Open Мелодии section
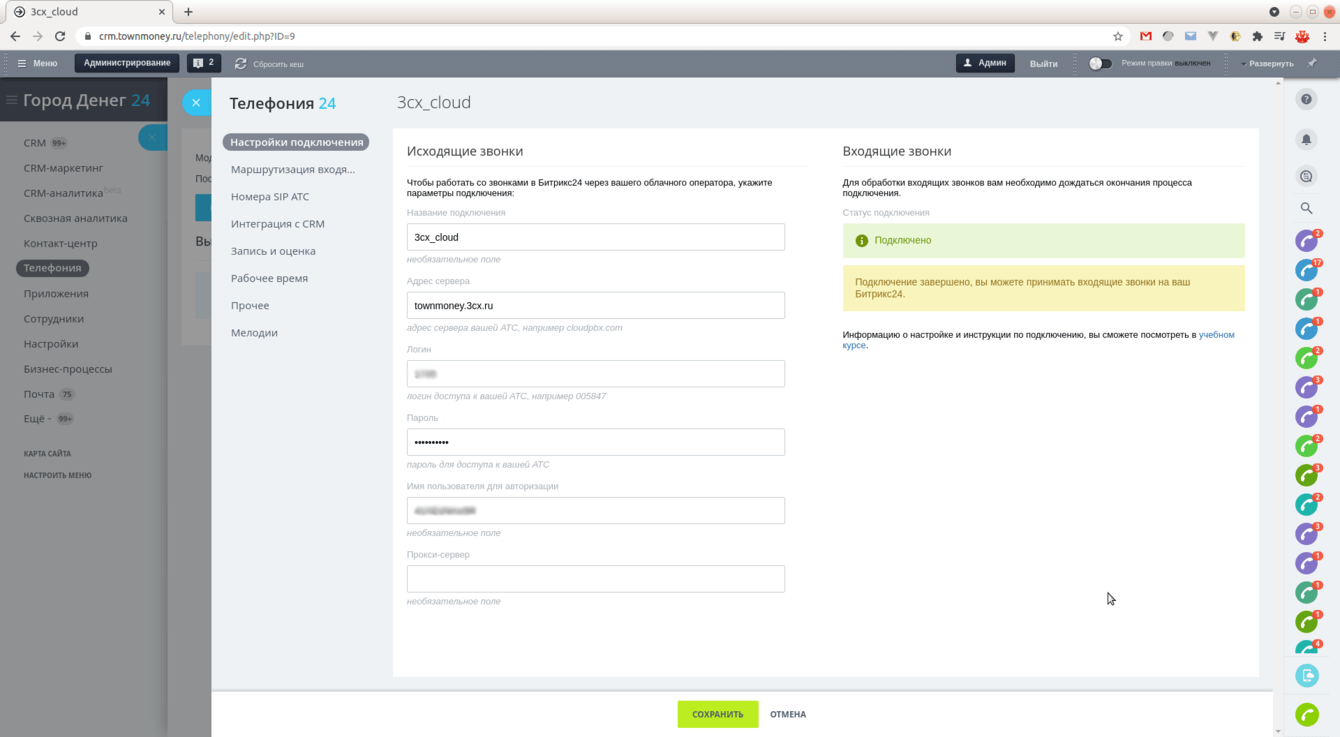This screenshot has height=737, width=1340. [x=254, y=332]
